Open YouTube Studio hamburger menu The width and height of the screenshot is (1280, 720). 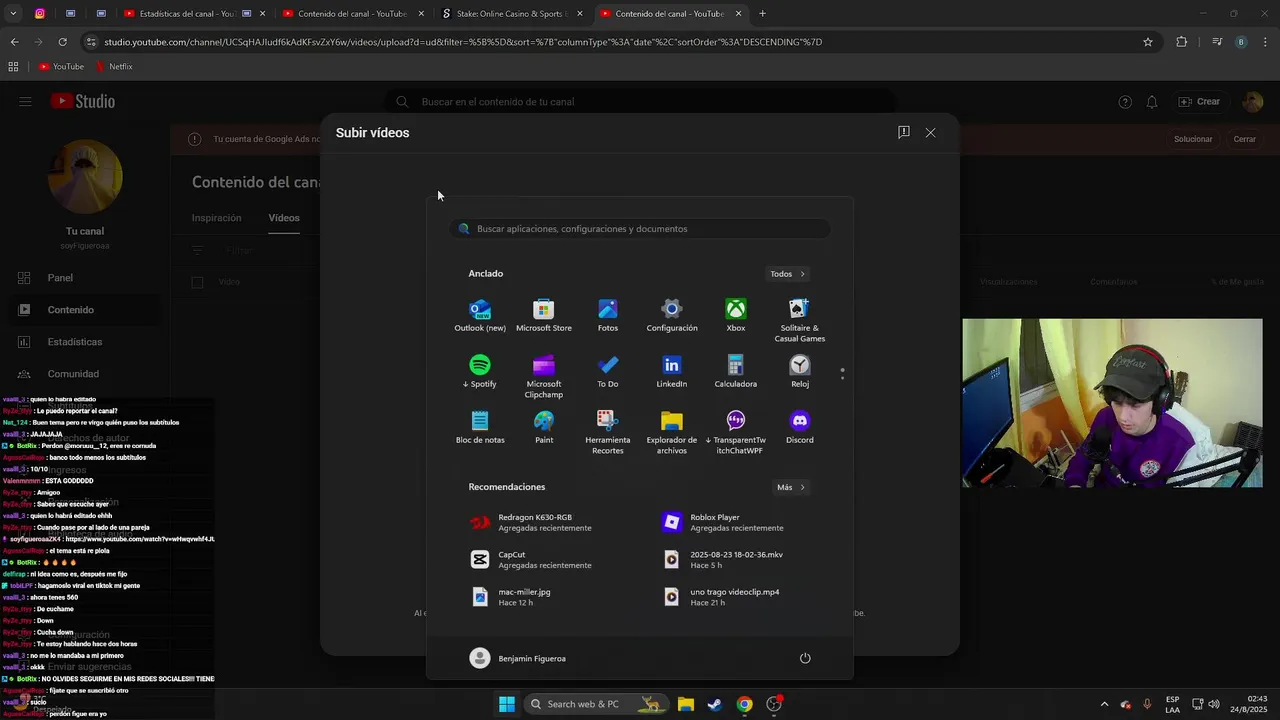25,101
